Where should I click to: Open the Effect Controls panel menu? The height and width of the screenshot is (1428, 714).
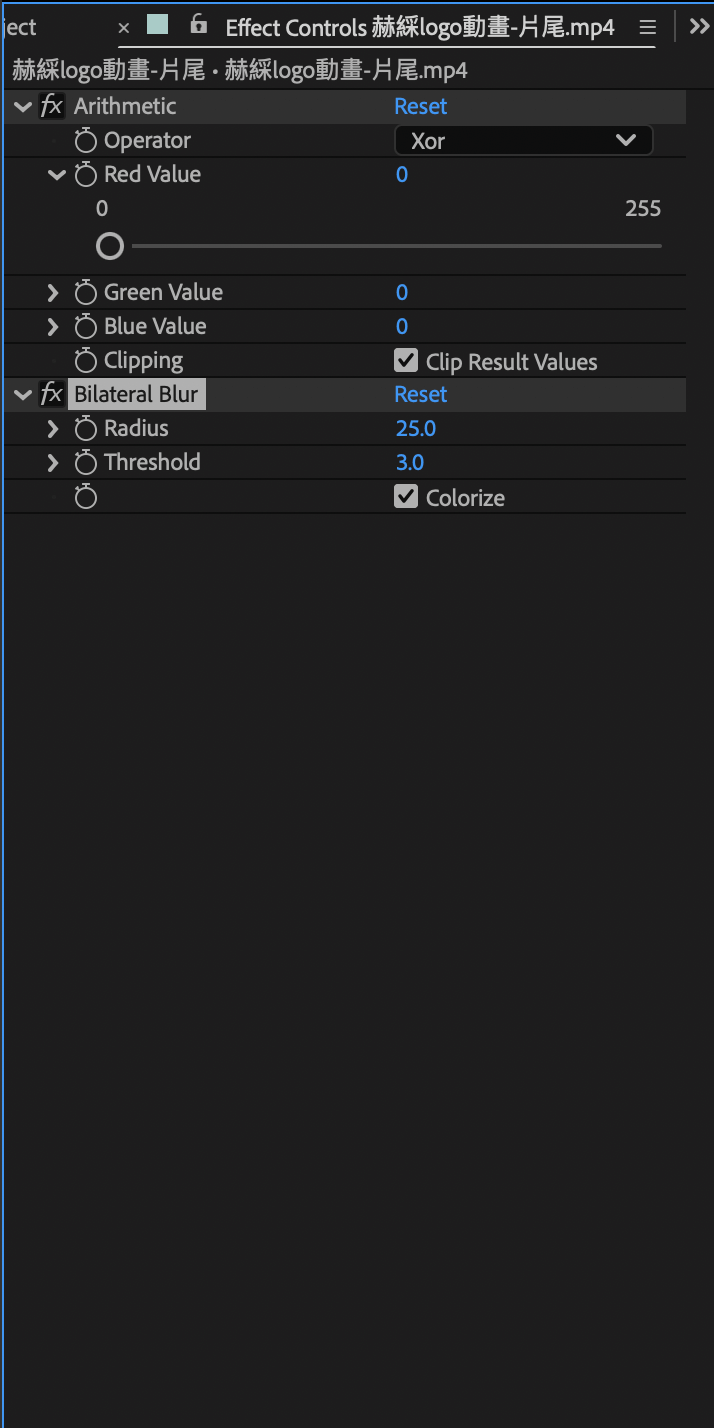pyautogui.click(x=648, y=27)
